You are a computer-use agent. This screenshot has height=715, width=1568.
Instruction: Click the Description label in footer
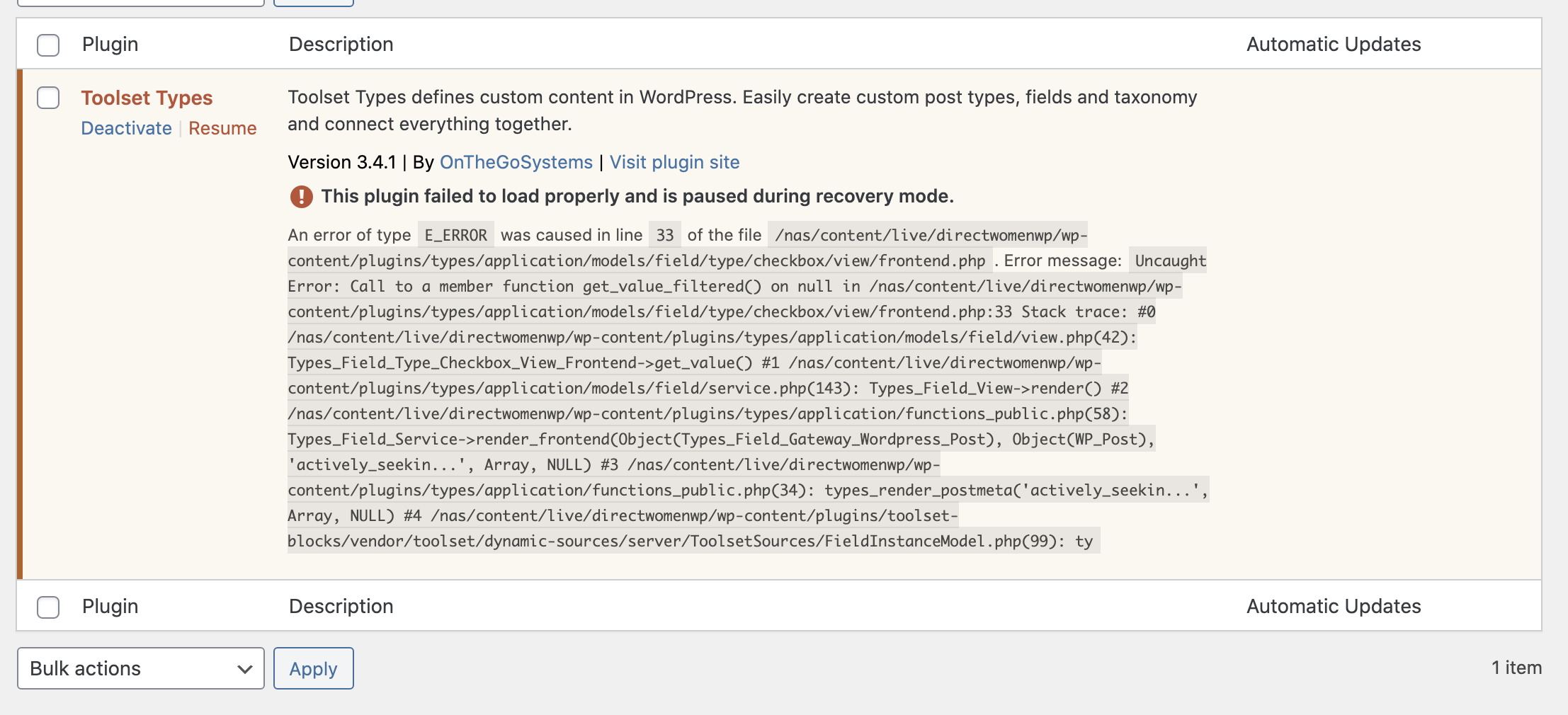click(341, 607)
